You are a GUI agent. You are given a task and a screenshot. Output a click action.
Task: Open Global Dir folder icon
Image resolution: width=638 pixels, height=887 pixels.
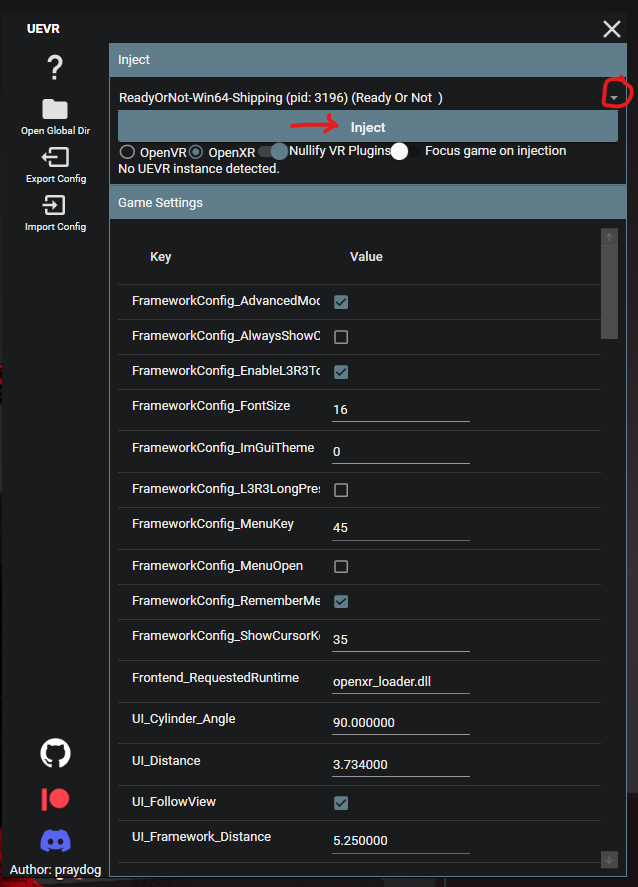click(x=55, y=109)
